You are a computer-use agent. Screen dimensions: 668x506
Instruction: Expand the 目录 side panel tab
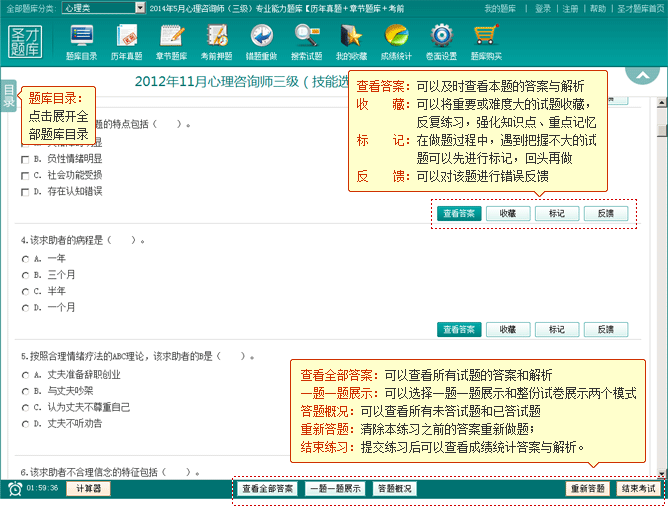pyautogui.click(x=8, y=96)
